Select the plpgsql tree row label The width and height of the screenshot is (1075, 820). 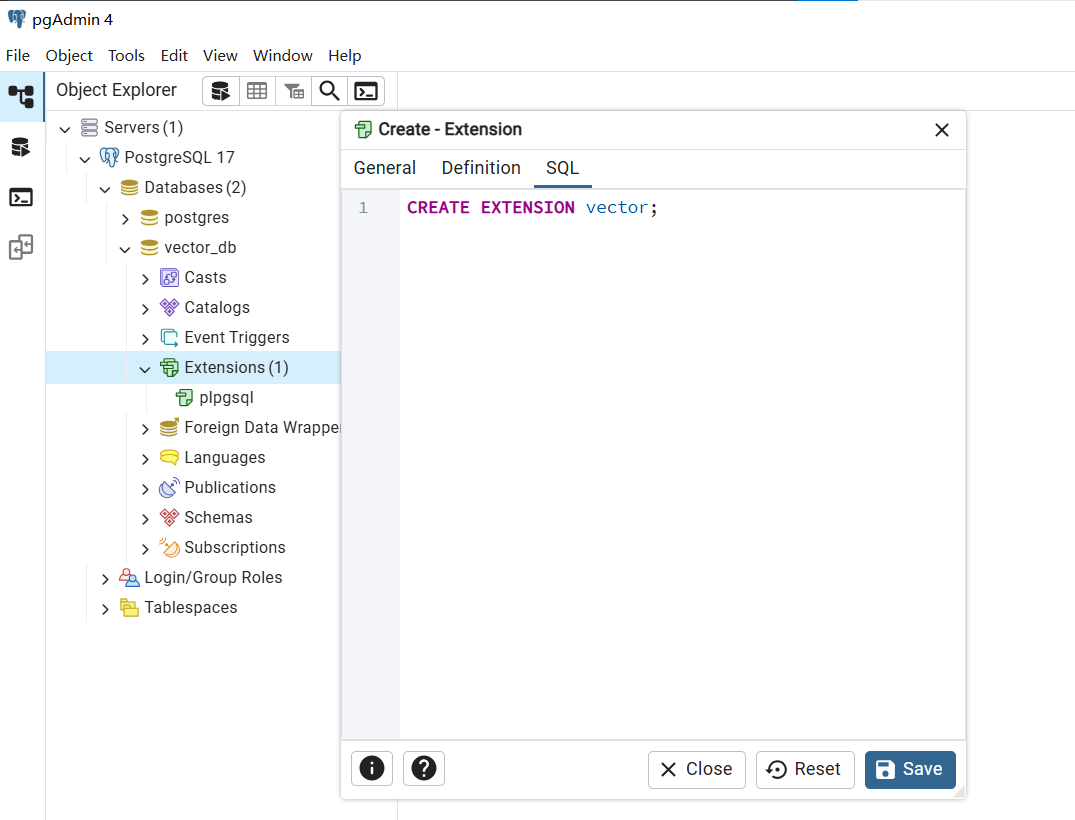pos(226,398)
